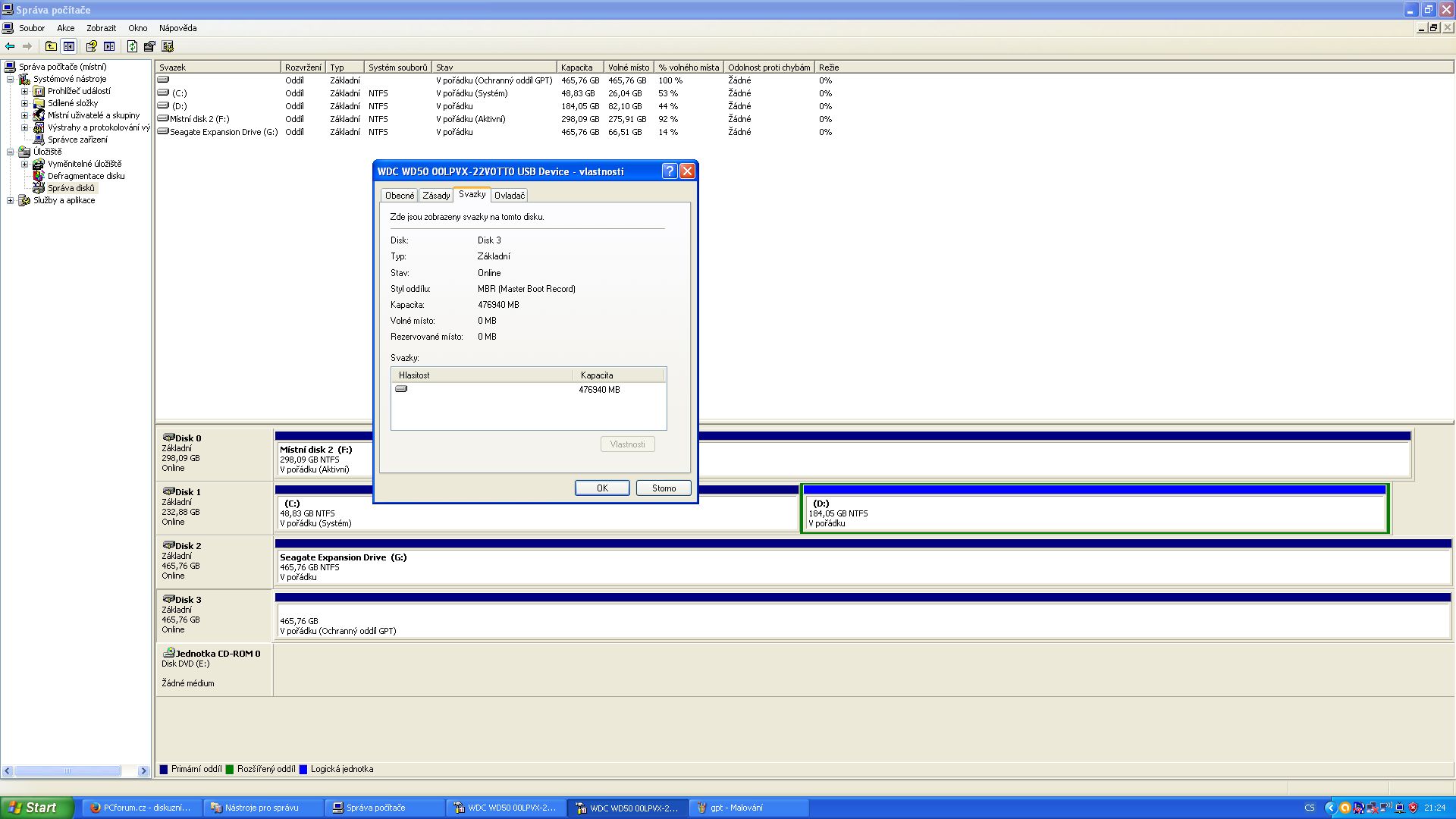Open the Akce menu
This screenshot has height=819, width=1456.
65,28
